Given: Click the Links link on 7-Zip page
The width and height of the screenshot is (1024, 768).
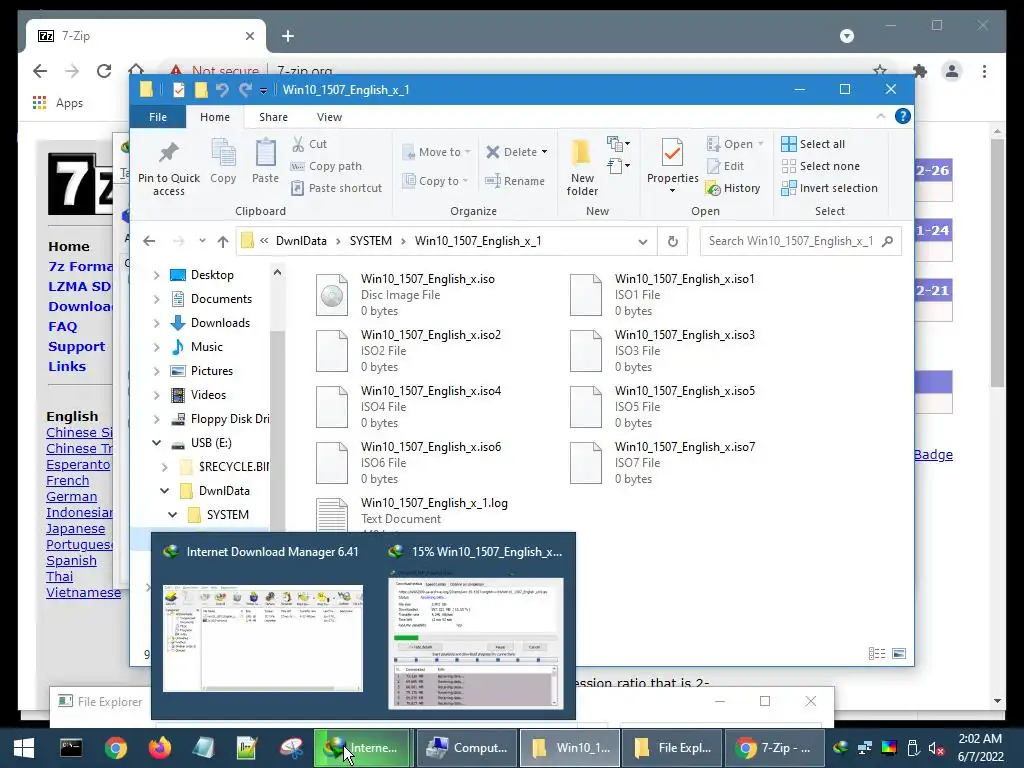Looking at the screenshot, I should coord(67,366).
